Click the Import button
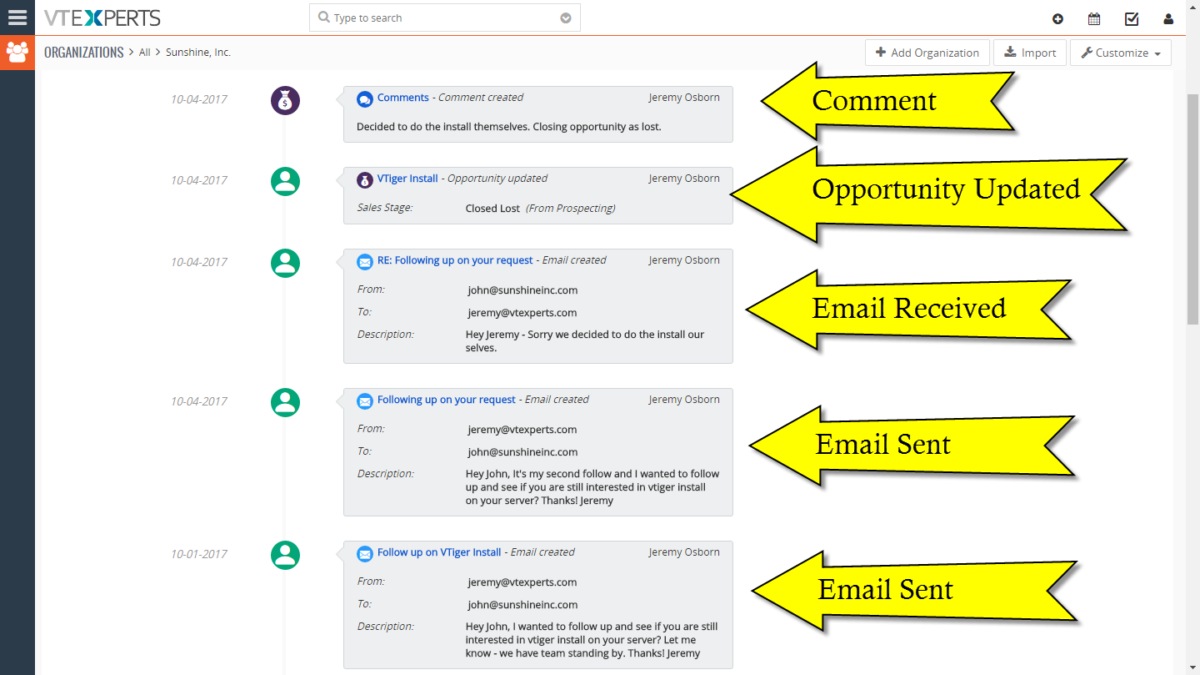 1030,53
